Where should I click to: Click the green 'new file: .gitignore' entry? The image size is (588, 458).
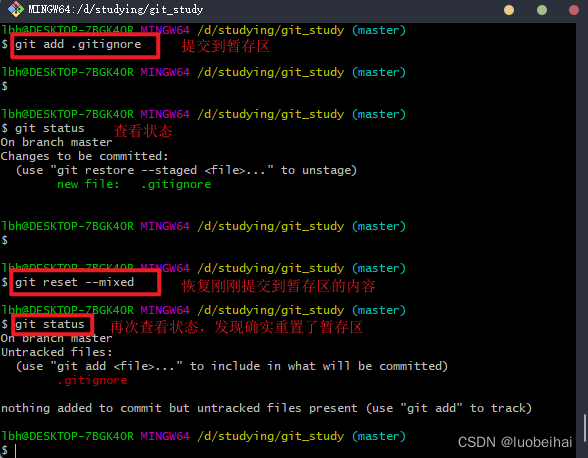tap(134, 184)
